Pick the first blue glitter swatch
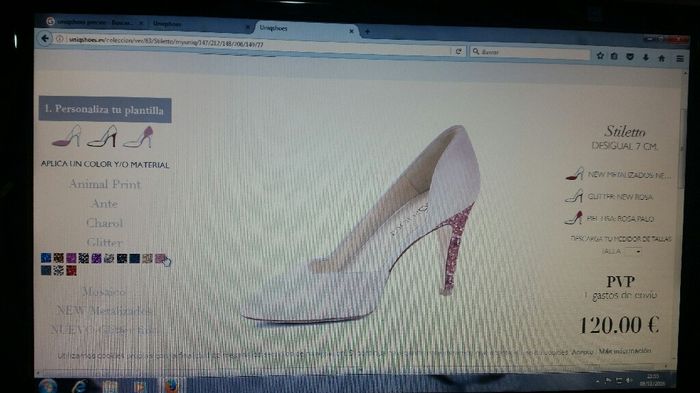 coord(46,258)
